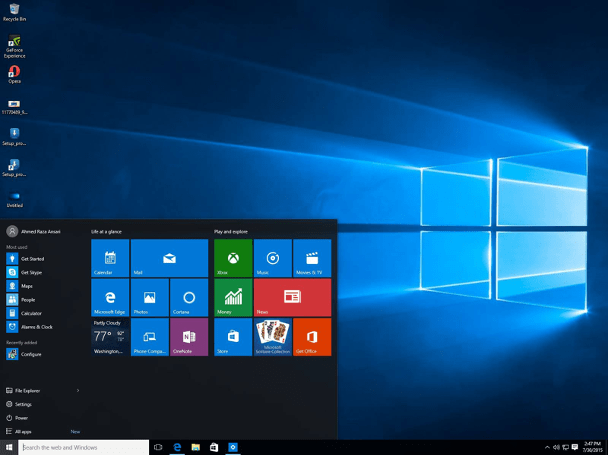Click the Windows Start button
608x456 pixels.
coord(9,447)
